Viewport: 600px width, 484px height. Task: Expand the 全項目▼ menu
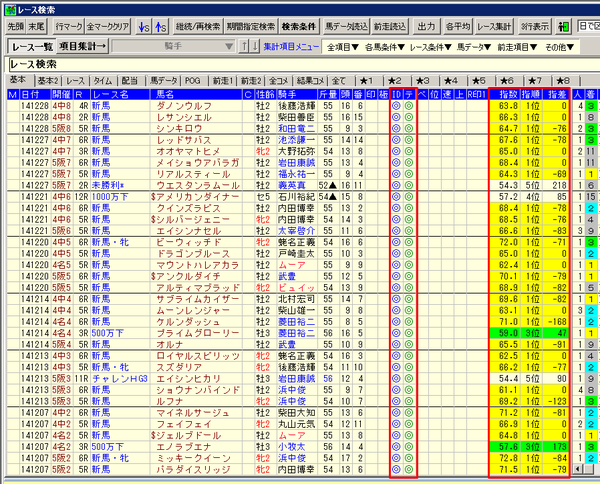coord(343,47)
